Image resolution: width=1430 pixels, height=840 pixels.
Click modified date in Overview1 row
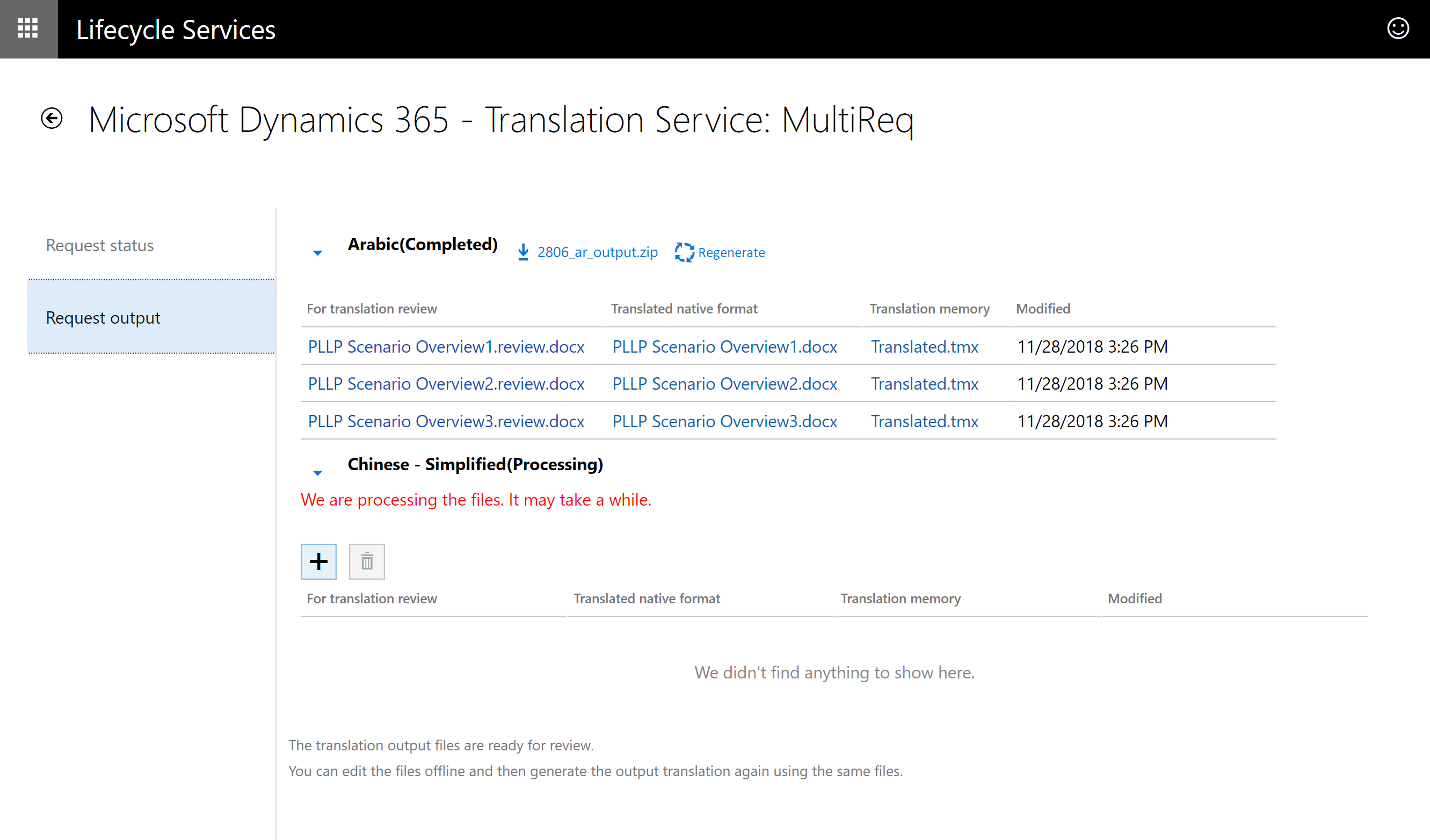tap(1092, 347)
